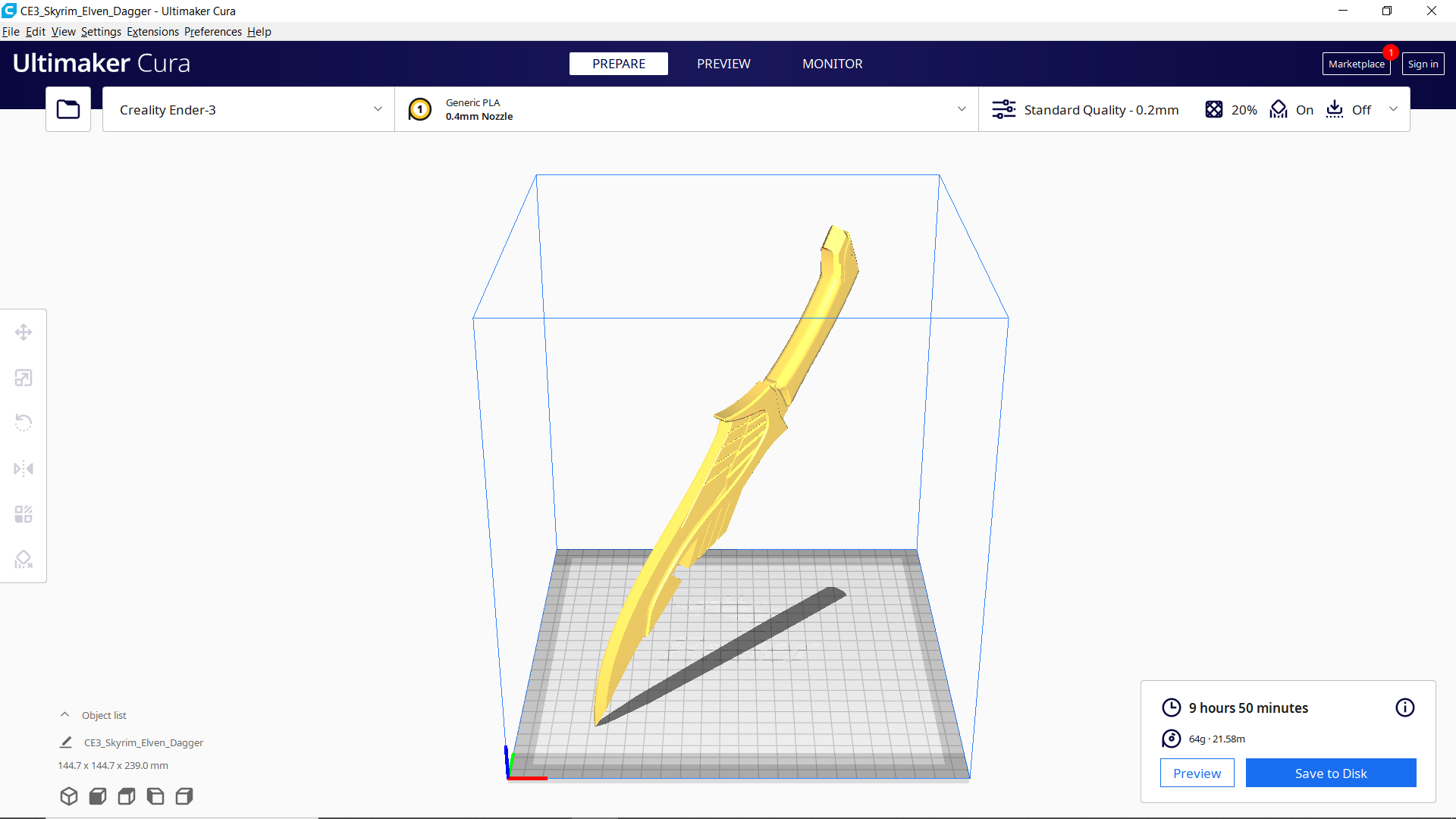
Task: Open the Edit menu
Action: click(36, 32)
